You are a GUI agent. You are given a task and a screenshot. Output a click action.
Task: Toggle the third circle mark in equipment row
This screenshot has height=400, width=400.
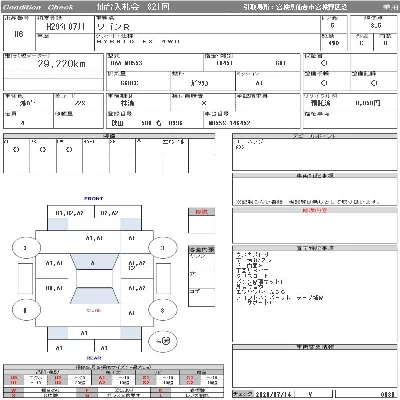pyautogui.click(x=69, y=150)
